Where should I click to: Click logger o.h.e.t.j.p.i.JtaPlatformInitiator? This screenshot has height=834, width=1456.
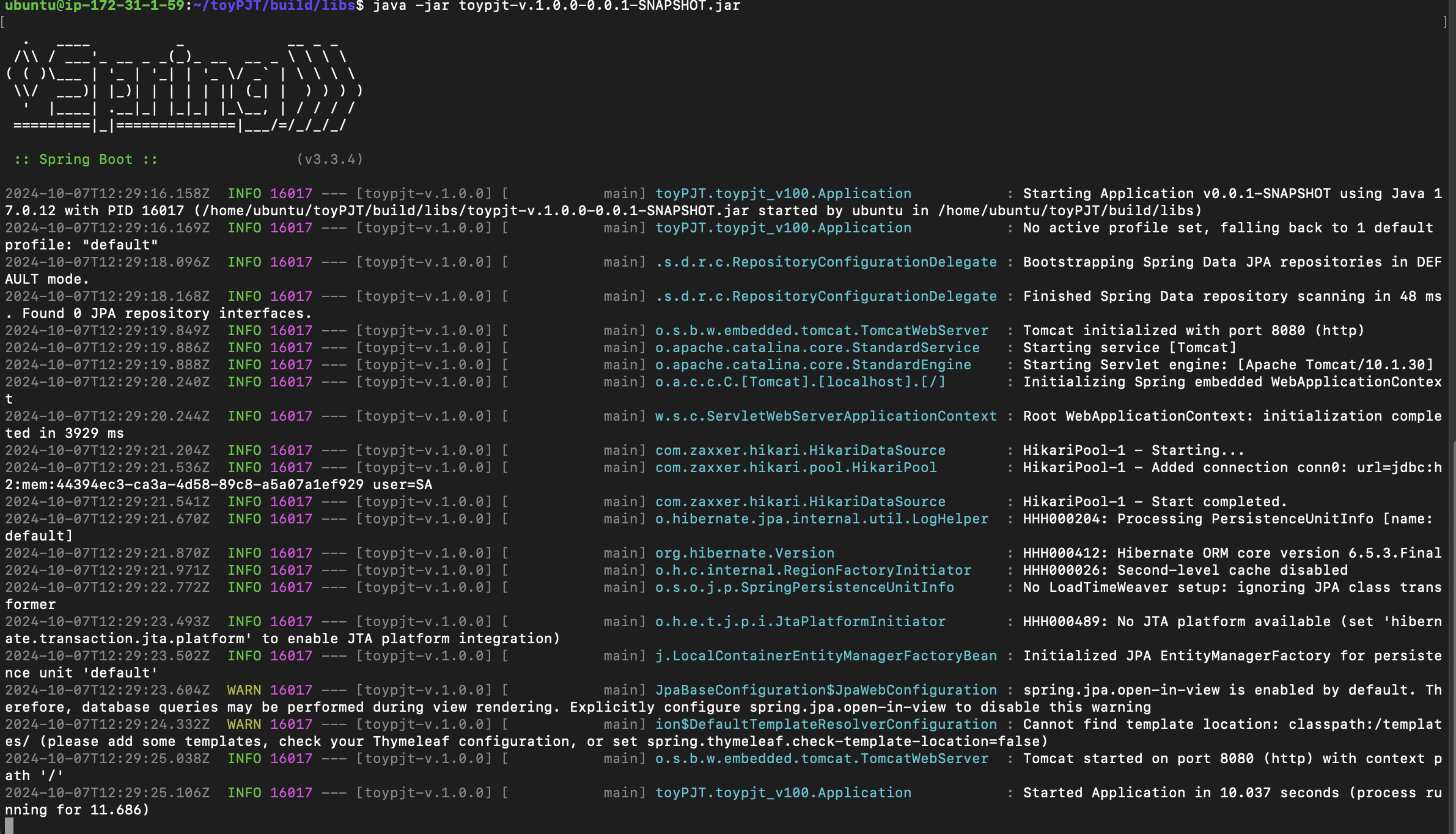800,622
